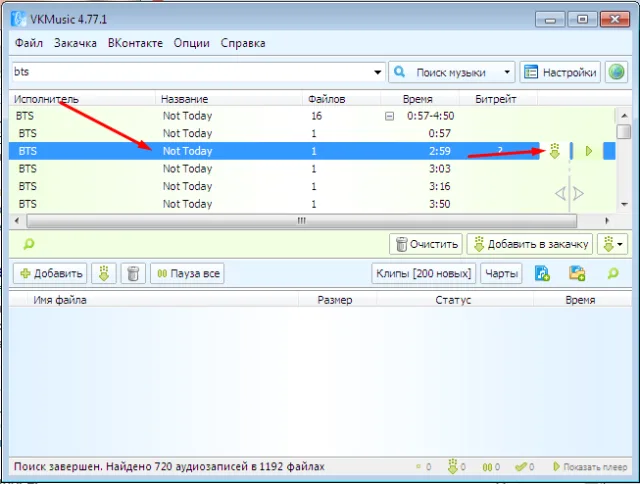Sort results by Время column header
The image size is (640, 484).
(420, 99)
